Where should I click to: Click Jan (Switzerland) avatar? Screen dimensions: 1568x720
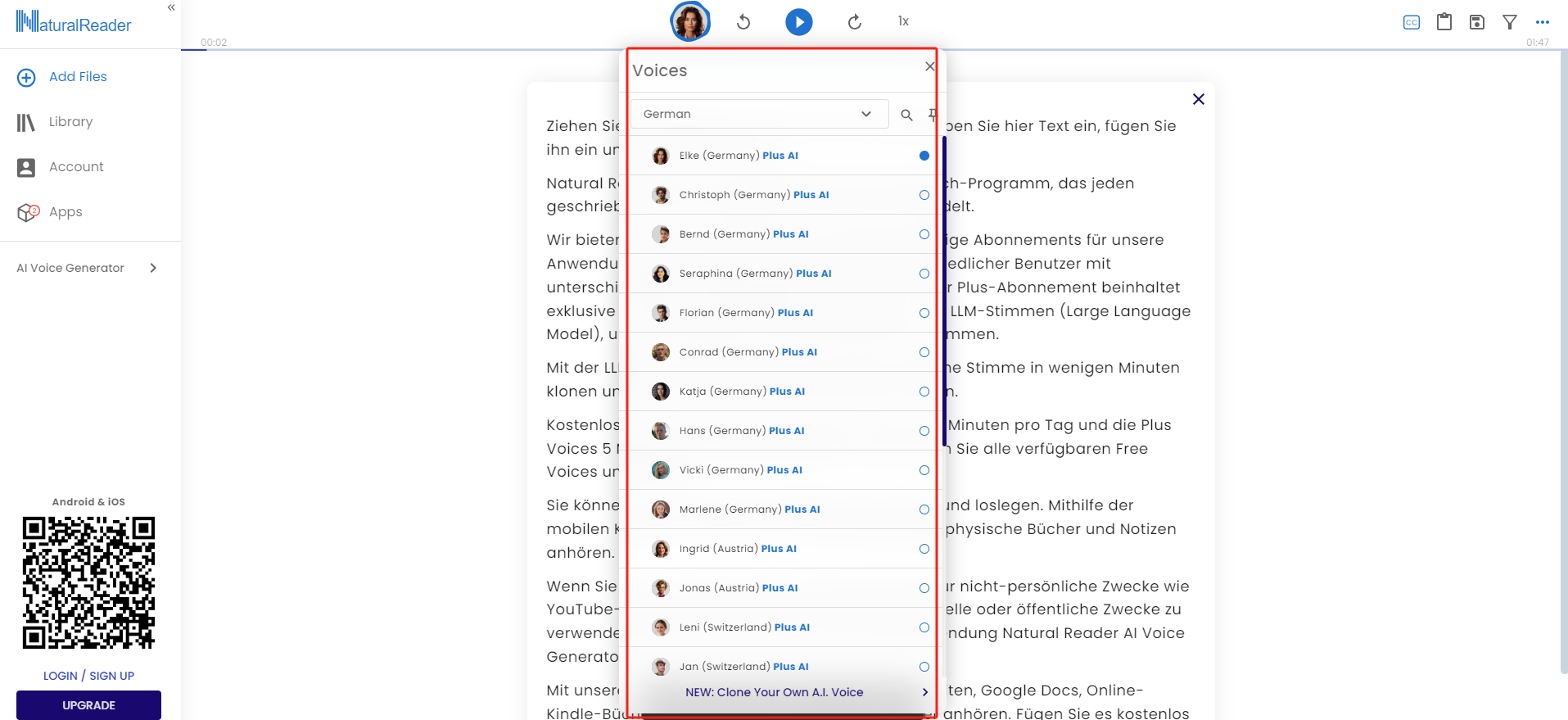pyautogui.click(x=661, y=667)
